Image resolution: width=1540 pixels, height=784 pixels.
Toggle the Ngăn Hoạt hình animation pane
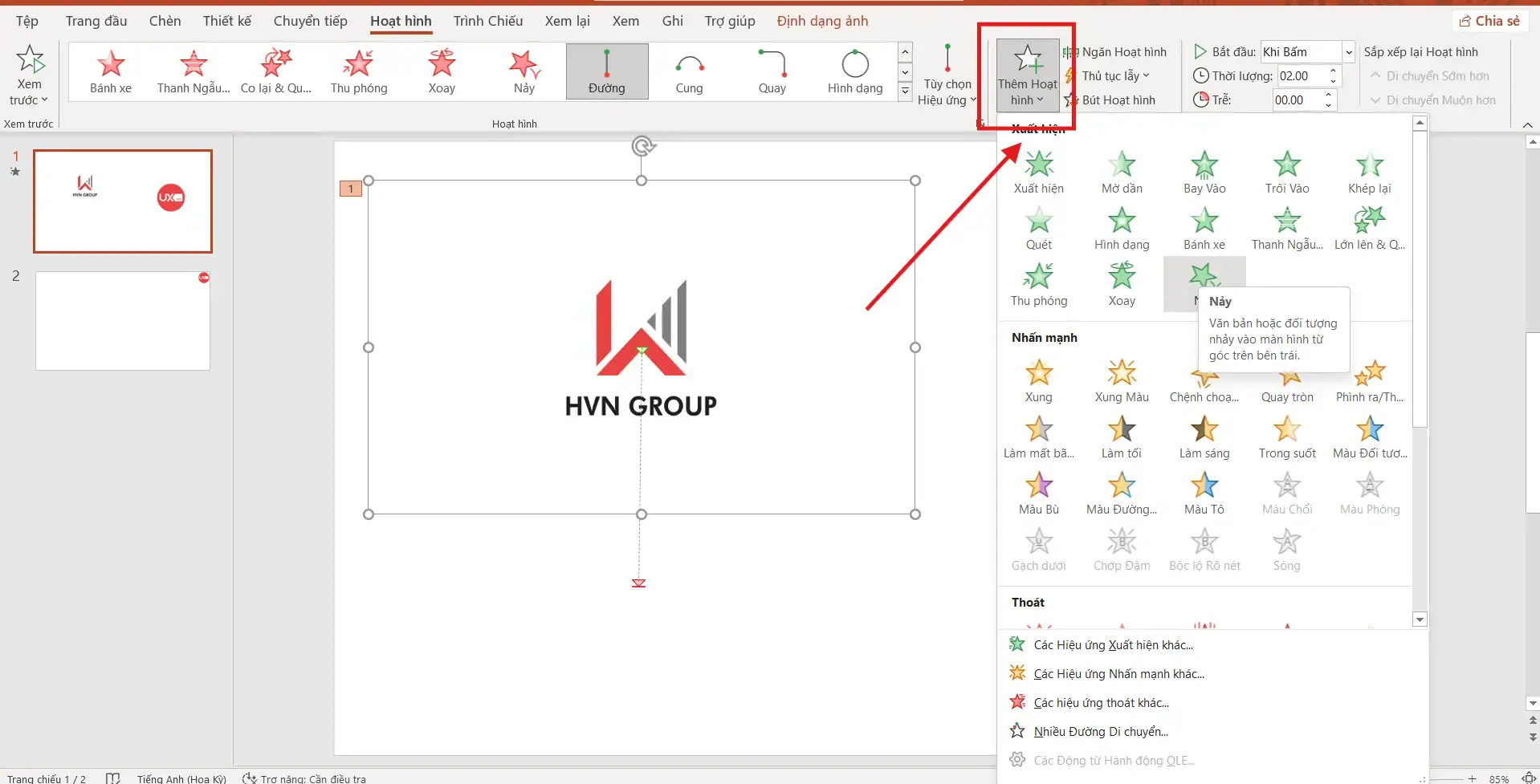coord(1115,52)
